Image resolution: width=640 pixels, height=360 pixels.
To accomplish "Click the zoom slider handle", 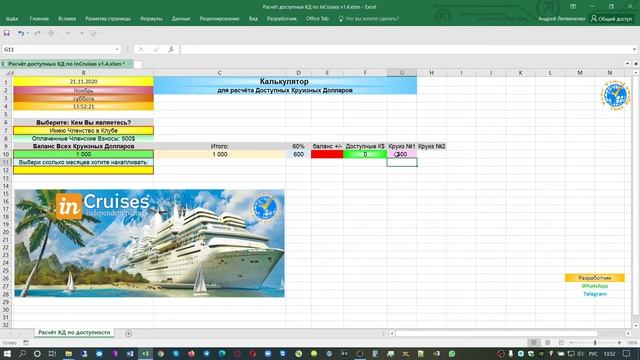I will [x=595, y=342].
